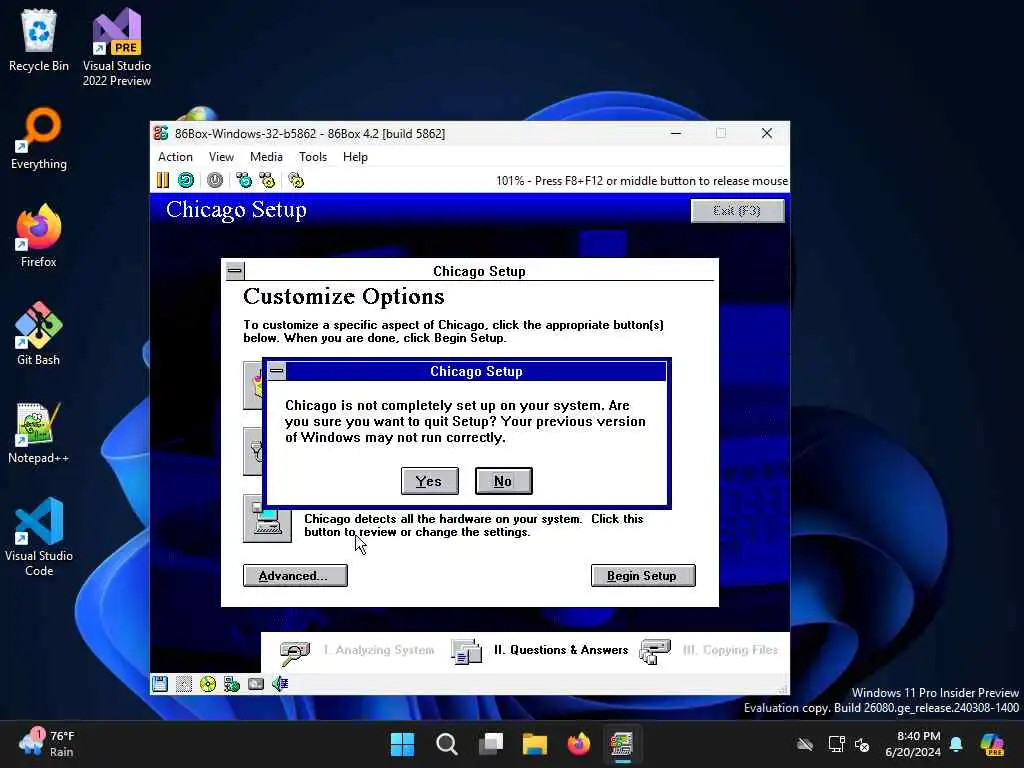1024x768 pixels.
Task: Open the 86Box Help menu
Action: coord(355,157)
